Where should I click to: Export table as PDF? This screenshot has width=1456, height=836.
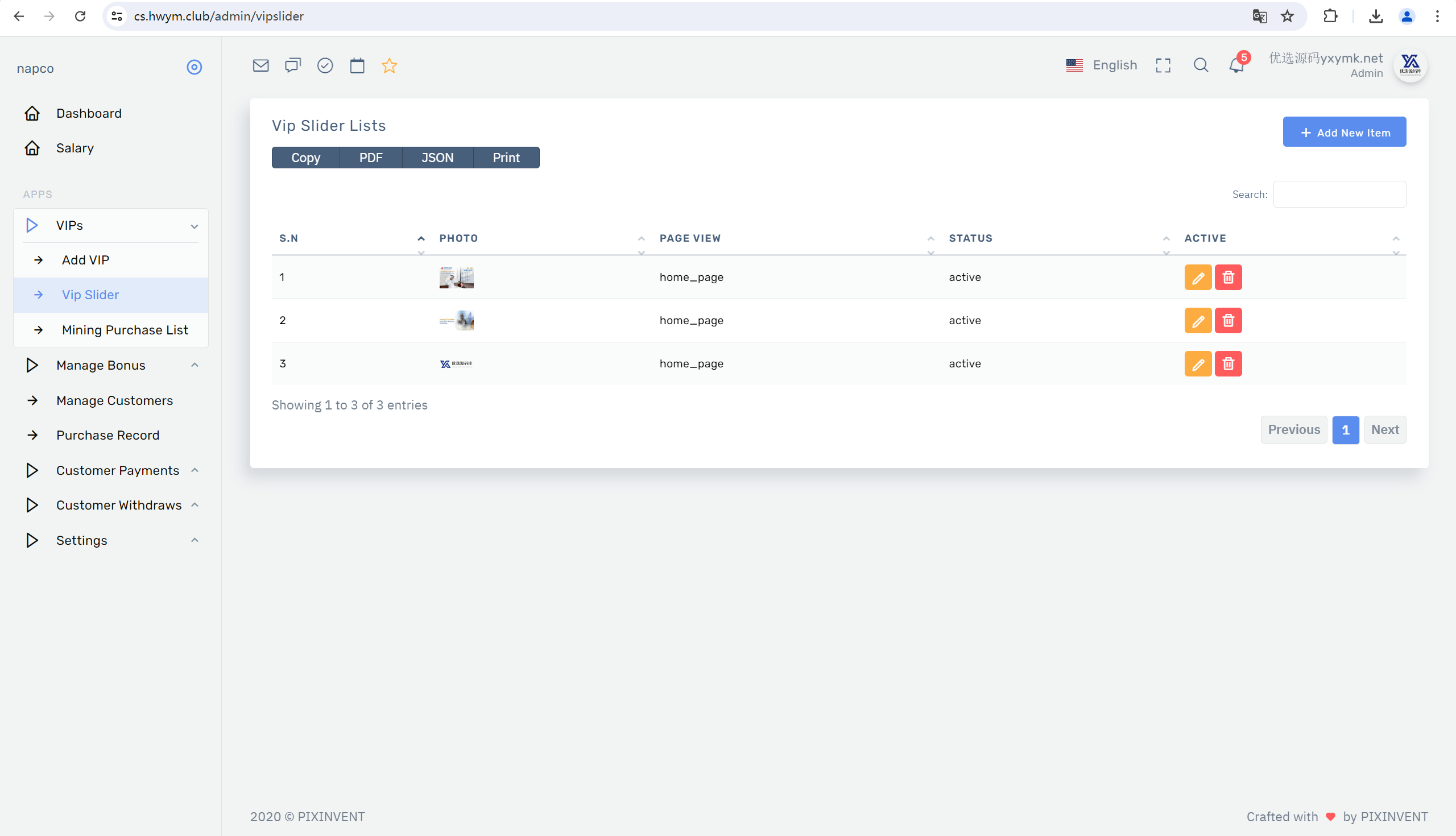[x=371, y=158]
